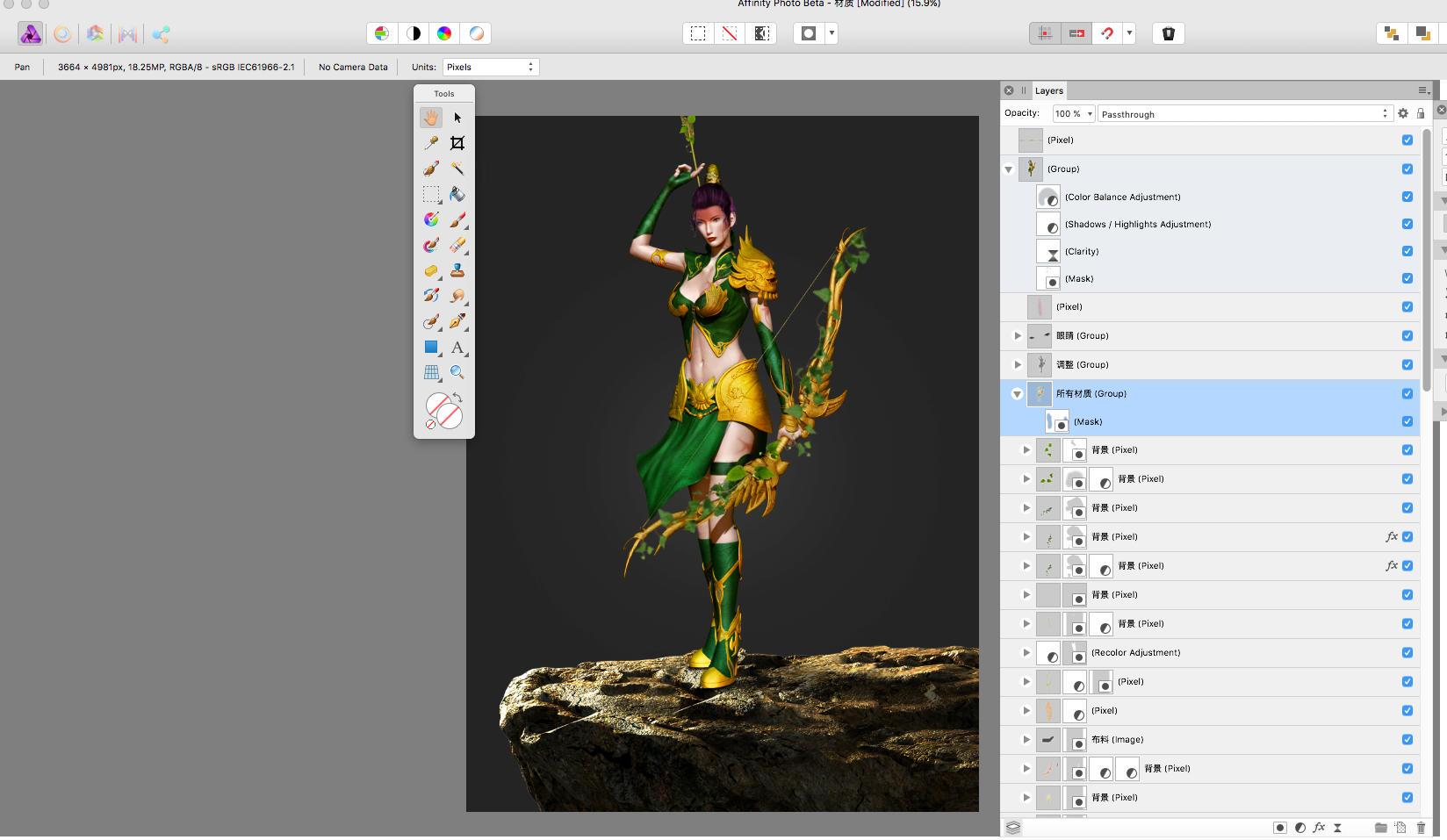Expand the 眼睛 (Group) layer
This screenshot has width=1447, height=840.
[x=1018, y=335]
